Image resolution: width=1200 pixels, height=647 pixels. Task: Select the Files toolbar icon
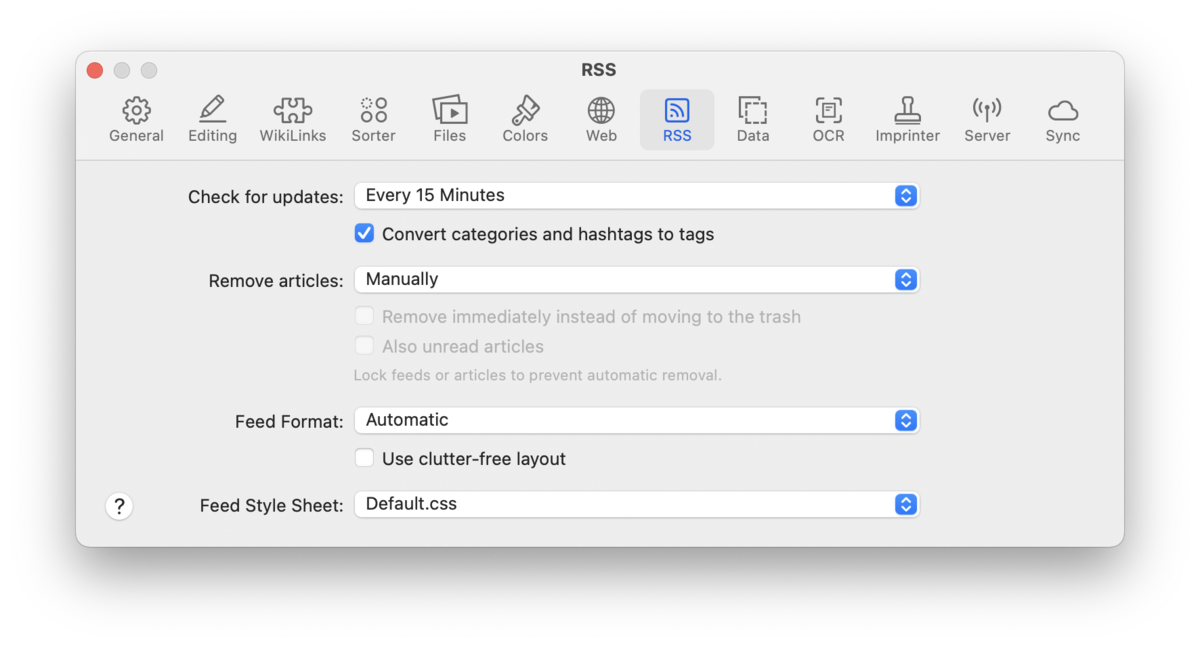coord(449,120)
